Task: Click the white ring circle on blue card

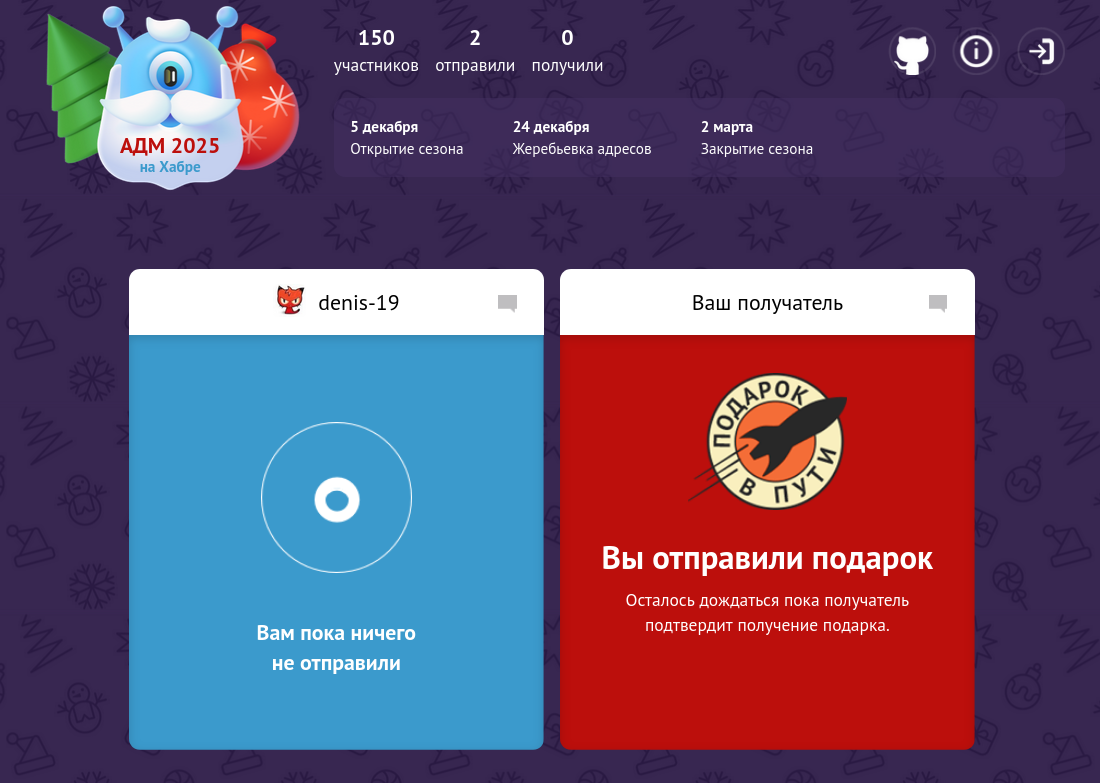Action: (337, 497)
